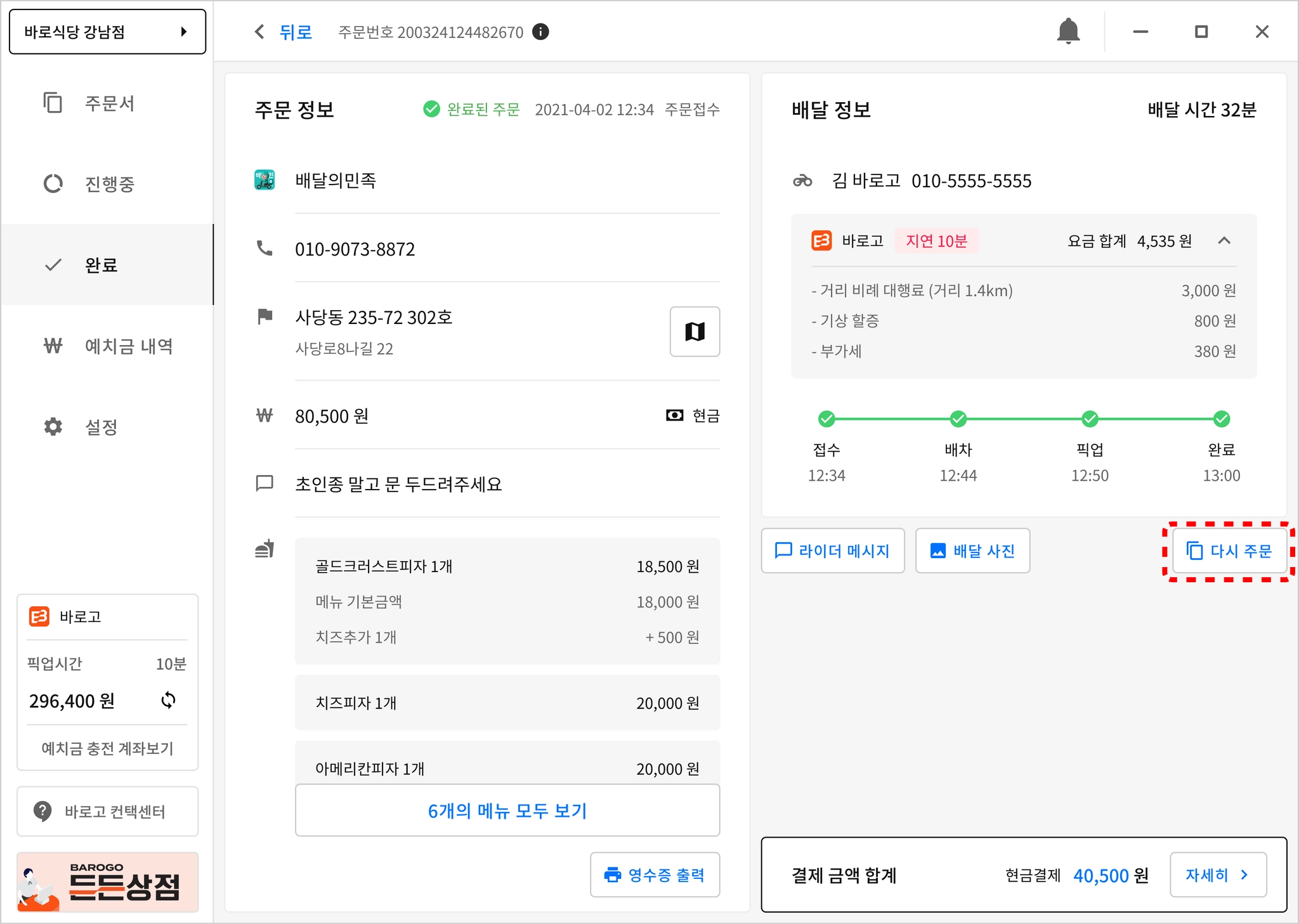Open 라이더 메시지 button
1299x924 pixels.
[833, 551]
